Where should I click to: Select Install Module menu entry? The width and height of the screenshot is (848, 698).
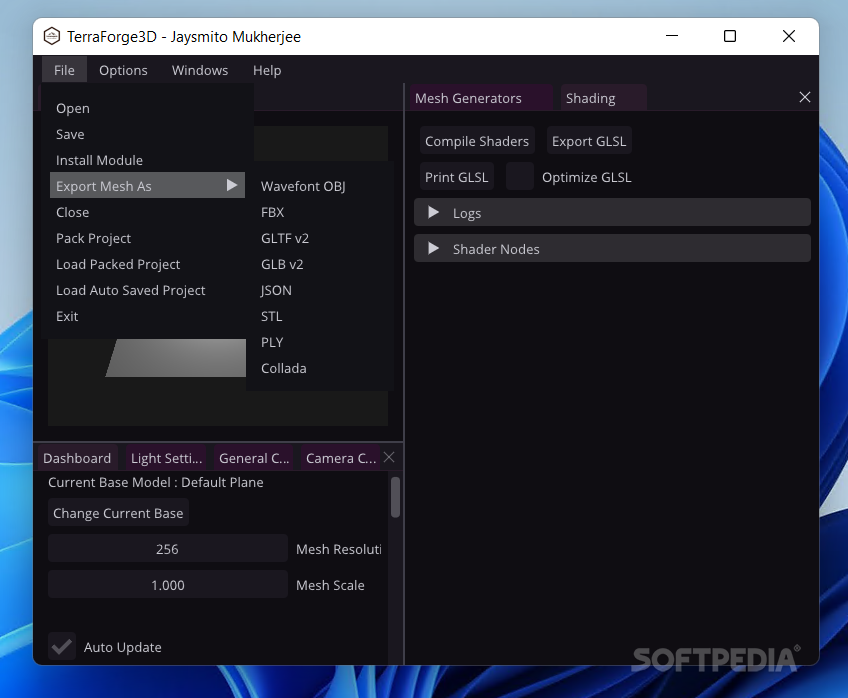pos(147,160)
